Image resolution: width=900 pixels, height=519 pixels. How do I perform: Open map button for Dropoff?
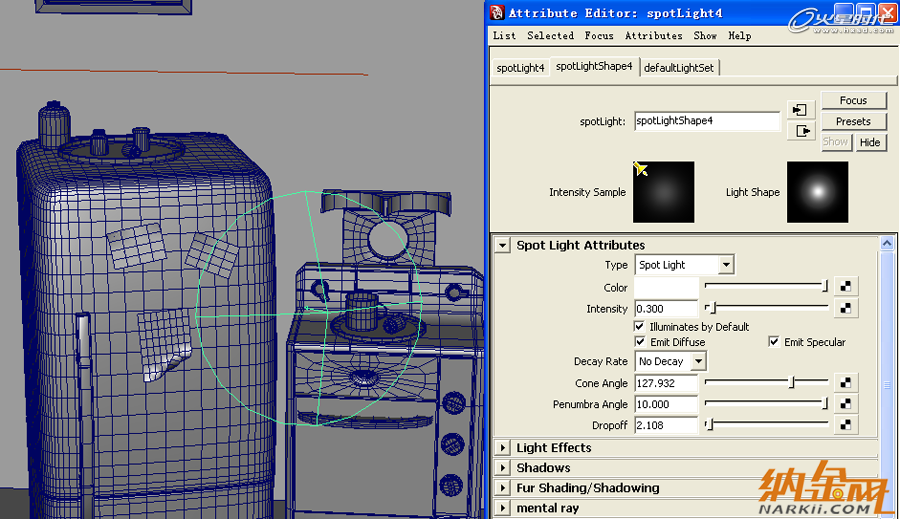pos(845,425)
